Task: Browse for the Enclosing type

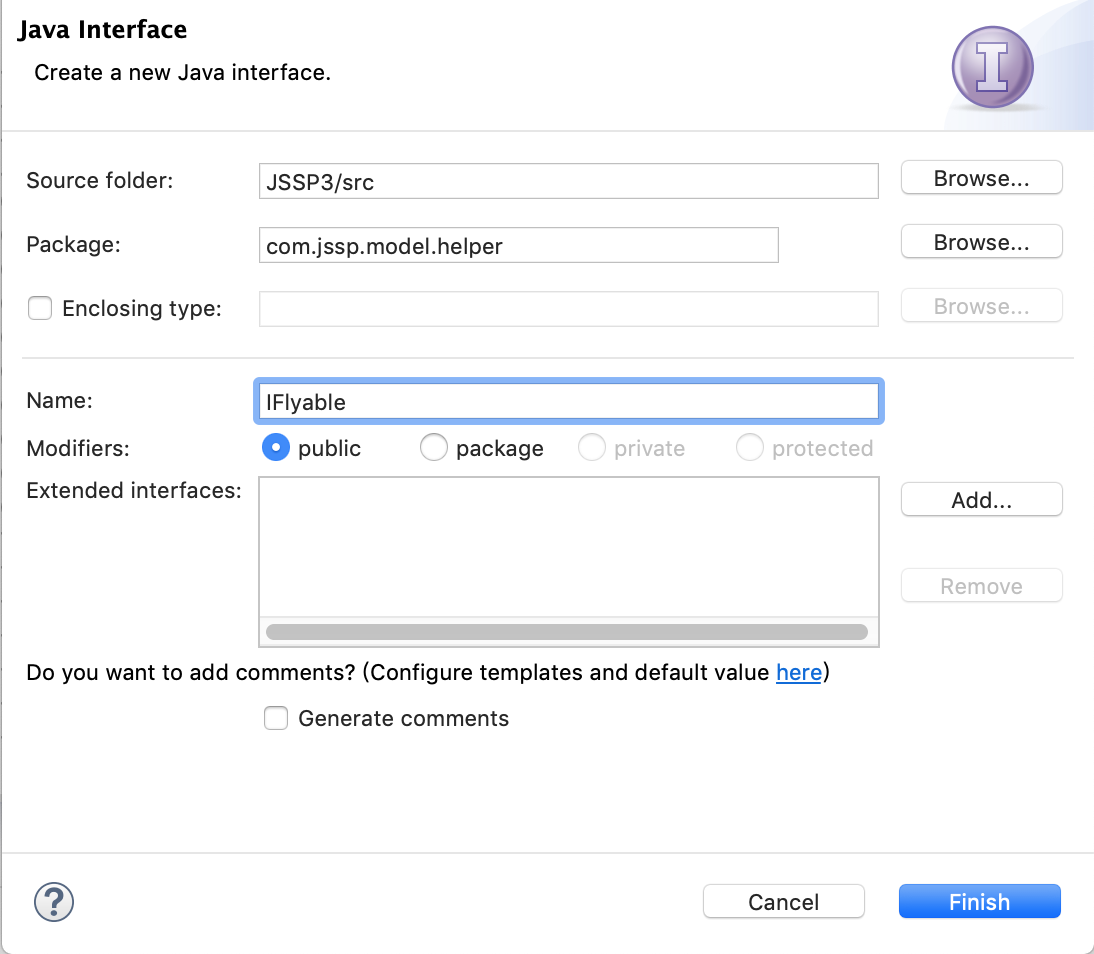Action: click(x=982, y=306)
